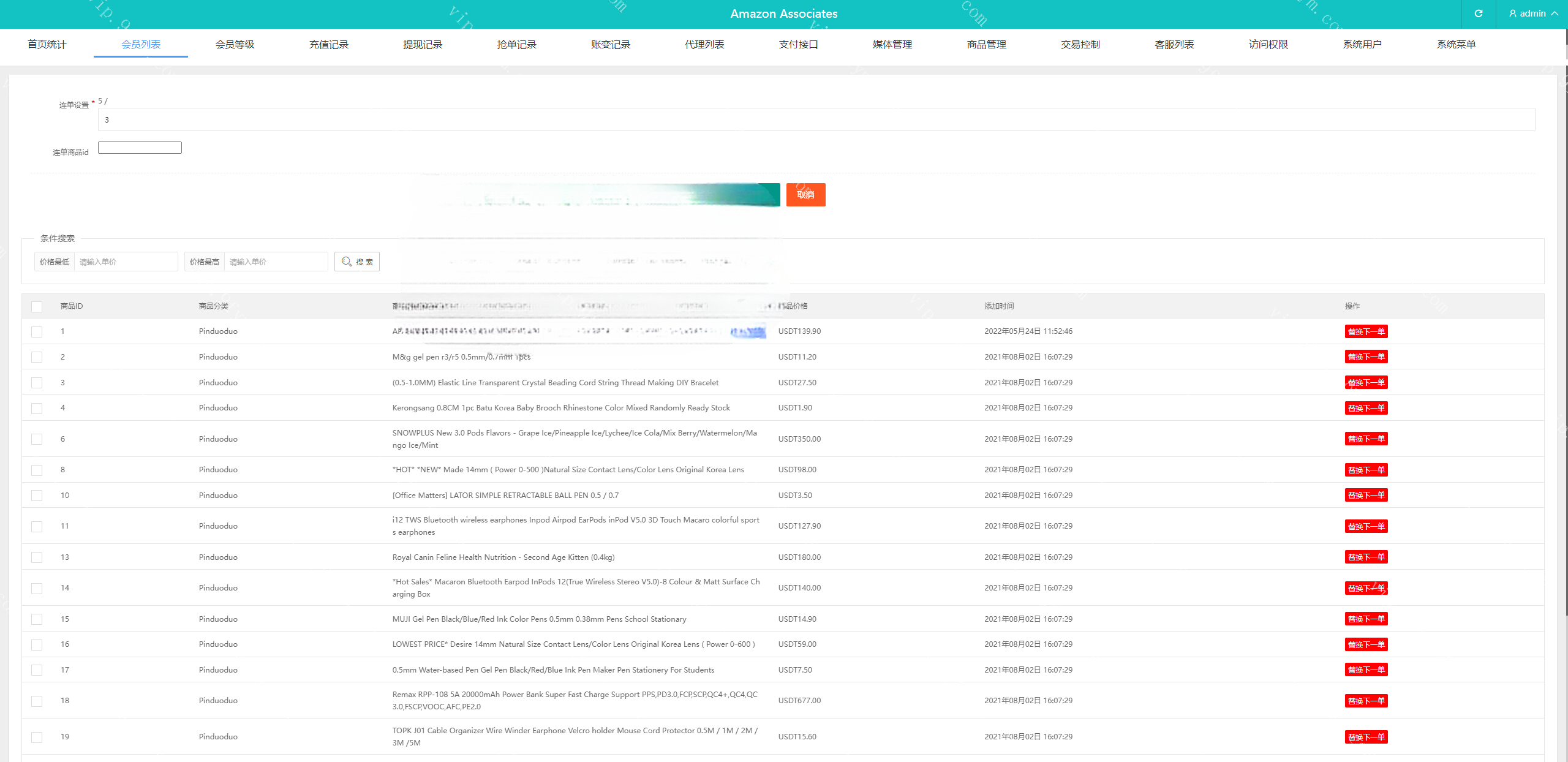Click 替换下一单 for Remax power bank row
This screenshot has width=1568, height=762.
tap(1366, 701)
